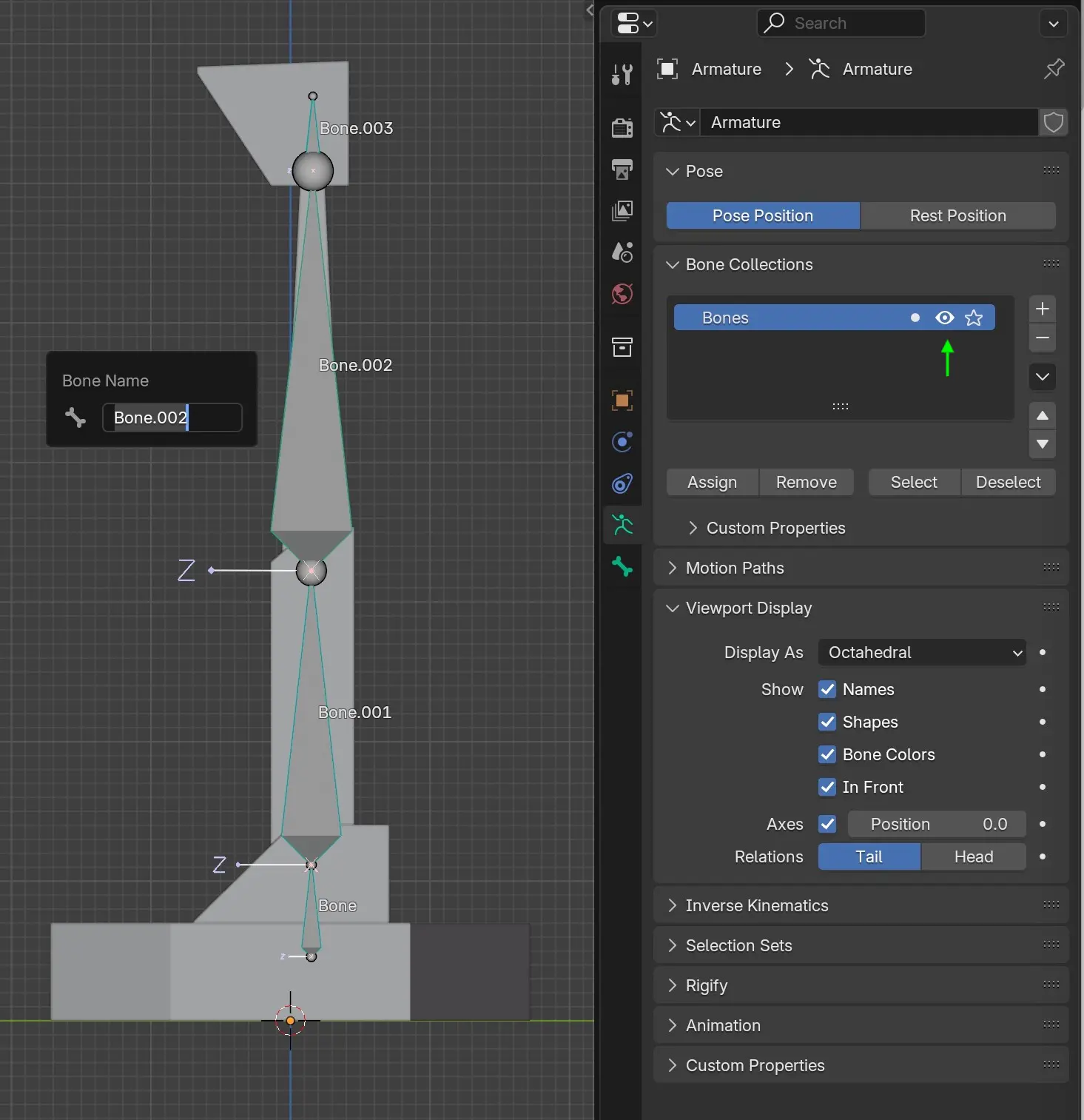Expand the Inverse Kinematics panel
1084x1120 pixels.
coord(756,905)
